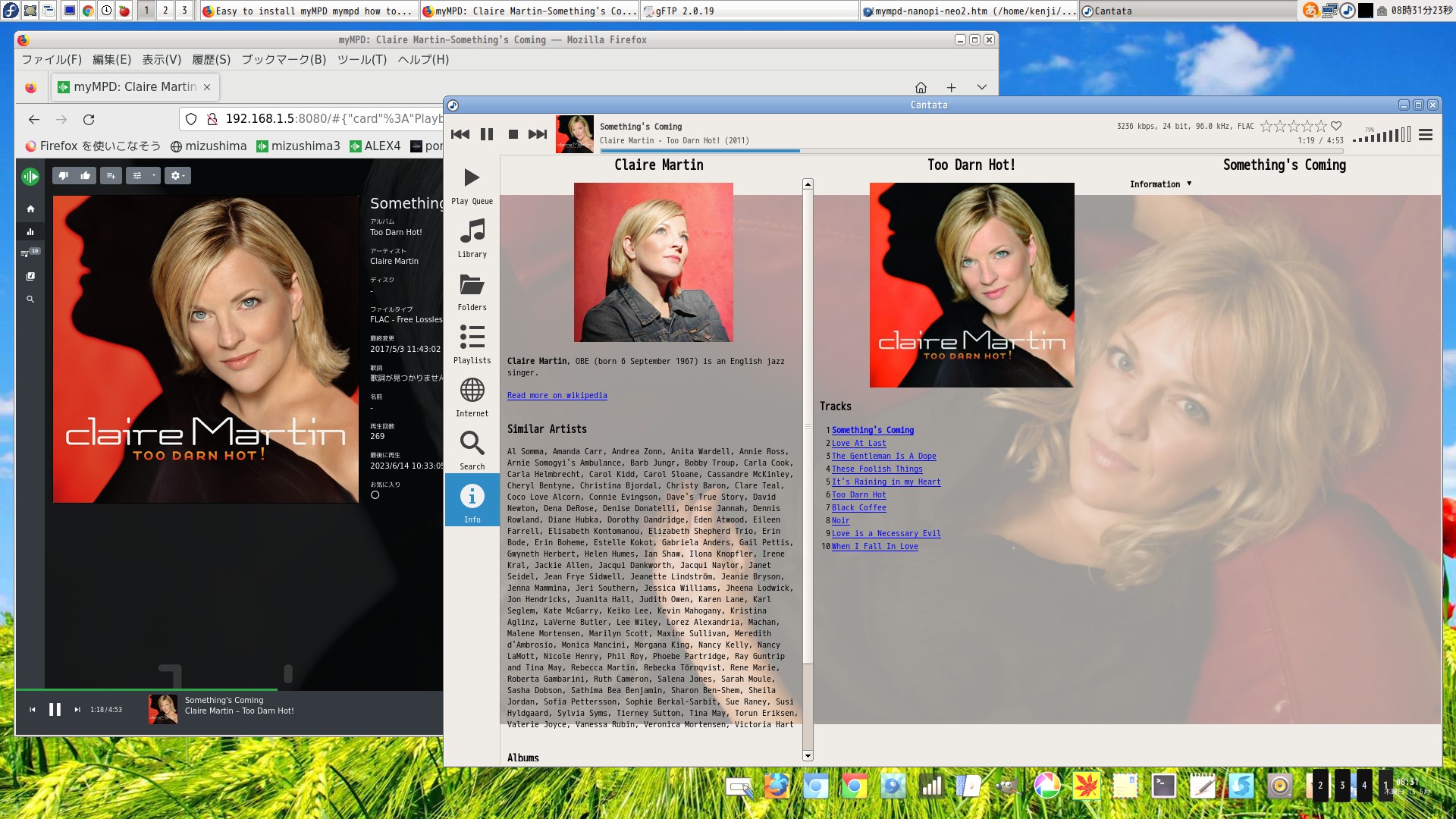This screenshot has height=819, width=1456.
Task: Expand the Information dropdown above tracks
Action: pos(1159,184)
